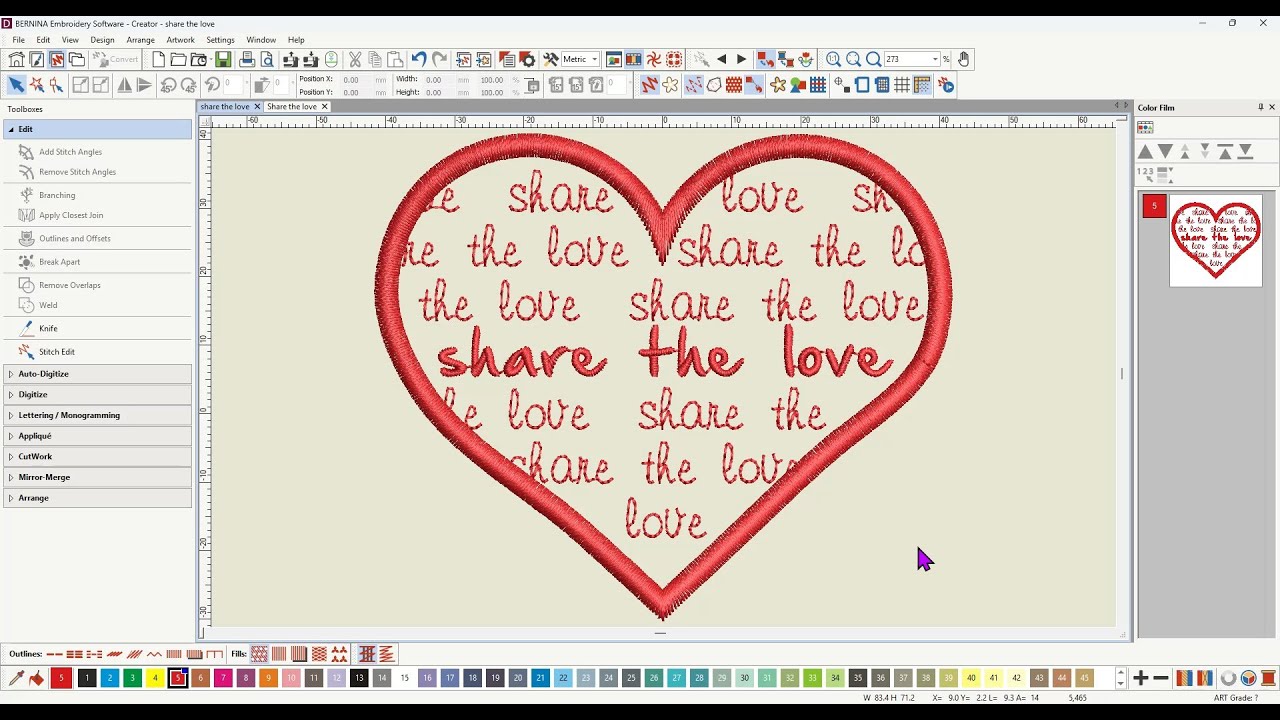Open the Metric units dropdown
The width and height of the screenshot is (1280, 720).
click(594, 59)
